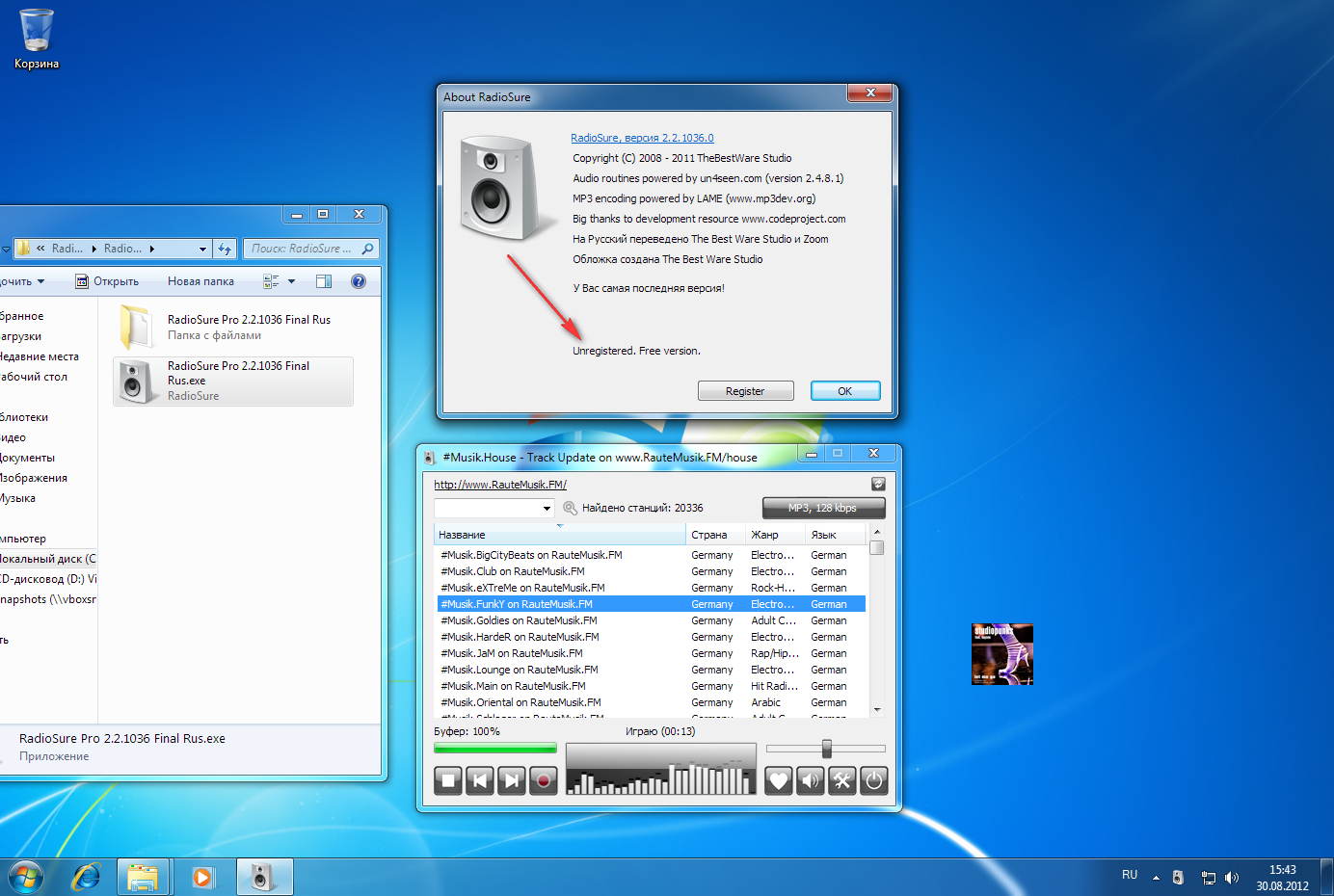This screenshot has width=1334, height=896.
Task: Click Новая папка in the Explorer toolbar
Action: [200, 281]
